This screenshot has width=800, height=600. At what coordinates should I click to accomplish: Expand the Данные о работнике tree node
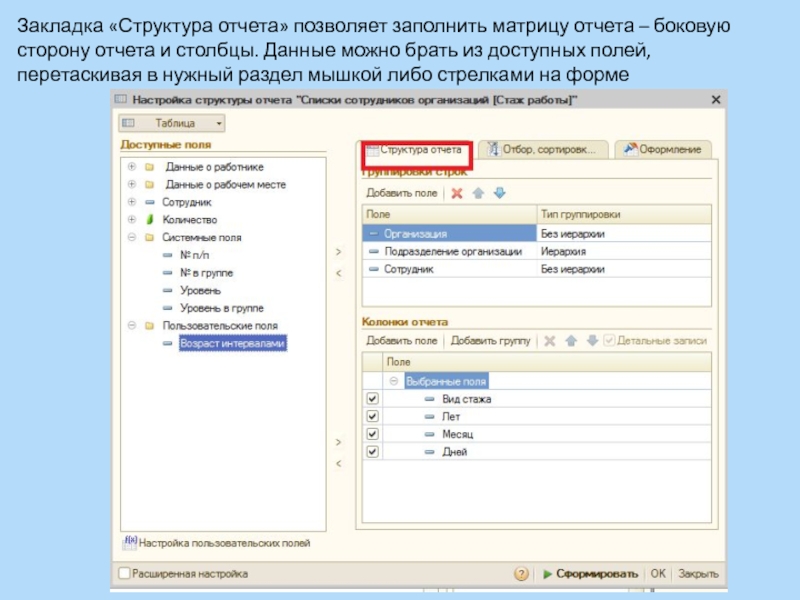[131, 167]
